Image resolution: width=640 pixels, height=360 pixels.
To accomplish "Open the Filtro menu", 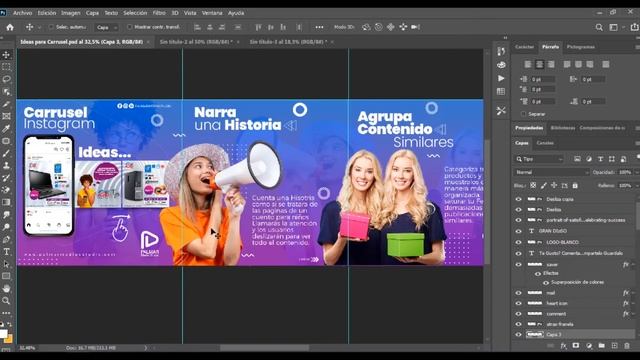I will click(159, 13).
